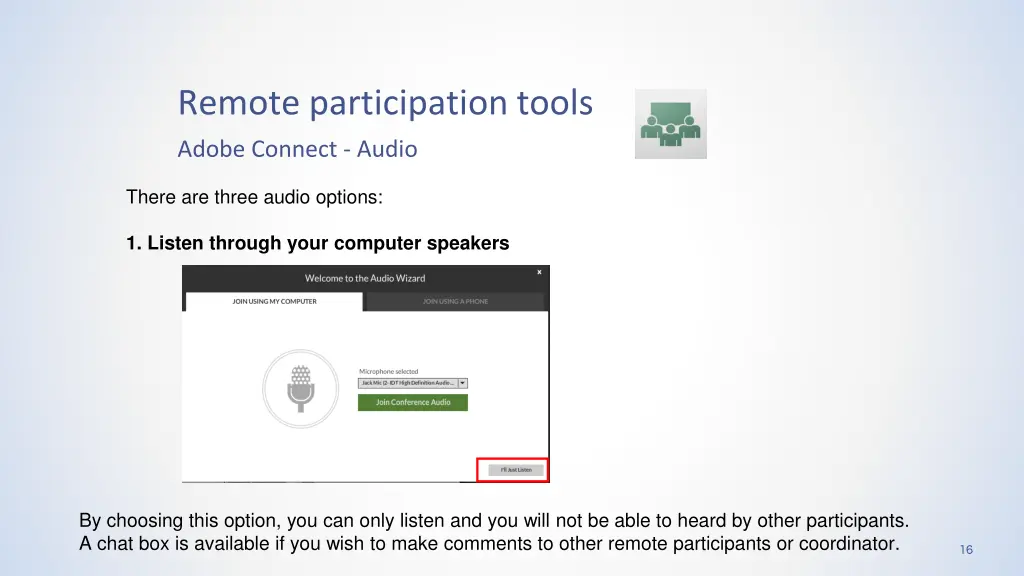1024x576 pixels.
Task: Click the microphone icon in Audio Wizard
Action: pos(300,389)
